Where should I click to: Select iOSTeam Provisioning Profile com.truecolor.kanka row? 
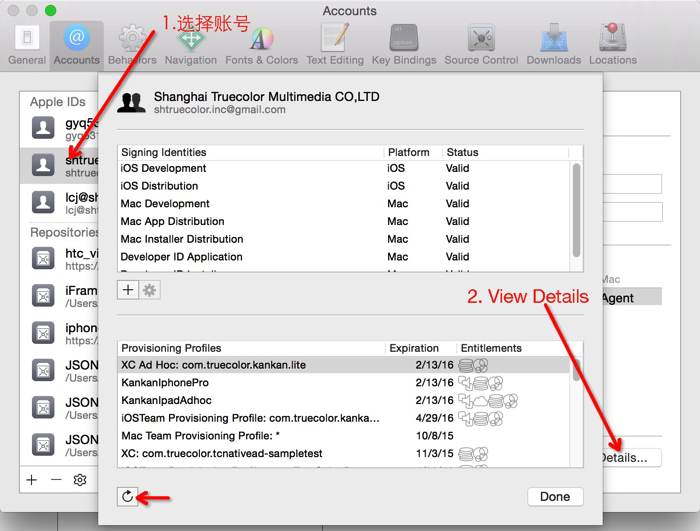[344, 418]
